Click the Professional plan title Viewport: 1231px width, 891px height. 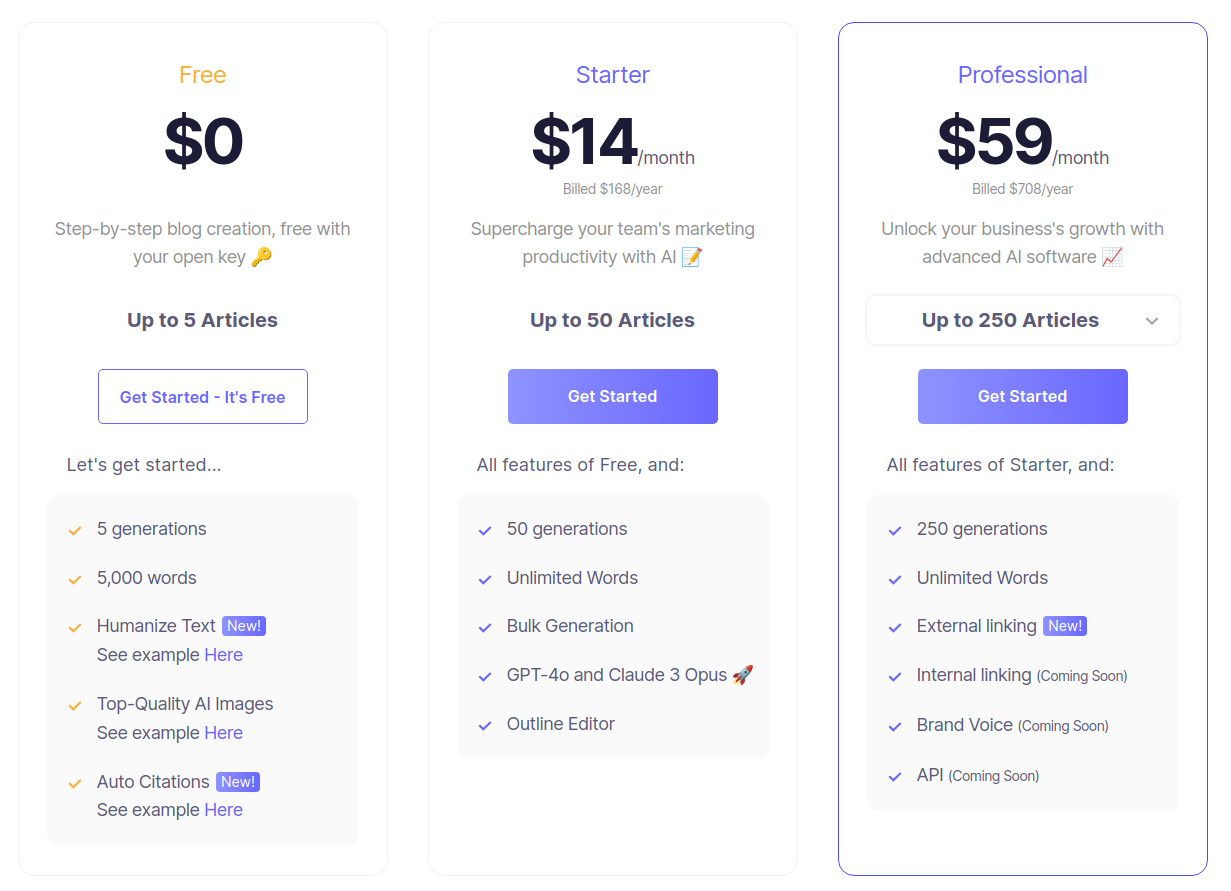coord(1022,75)
